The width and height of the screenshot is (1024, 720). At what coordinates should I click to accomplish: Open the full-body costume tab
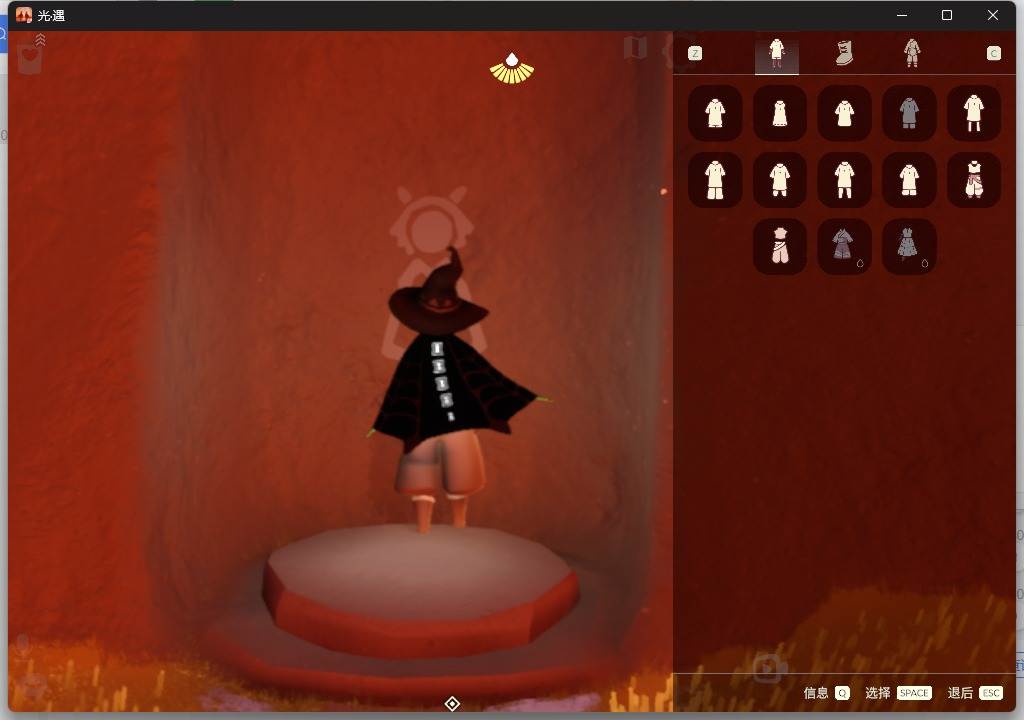pyautogui.click(x=912, y=53)
